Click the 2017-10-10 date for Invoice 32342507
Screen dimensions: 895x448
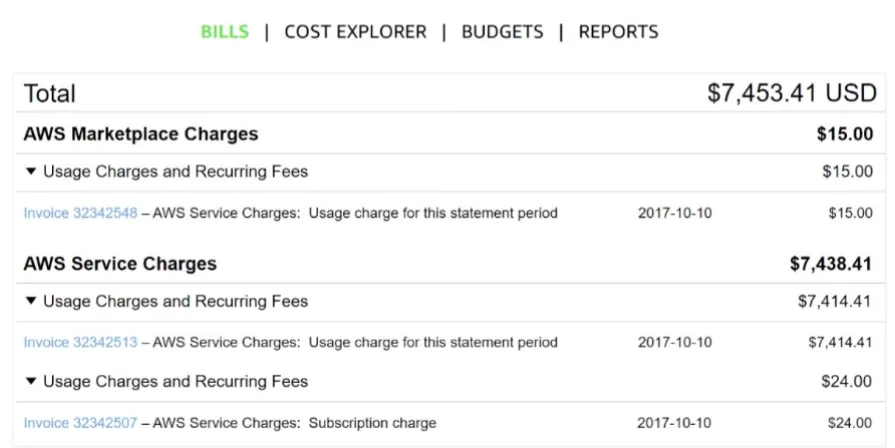click(x=674, y=423)
